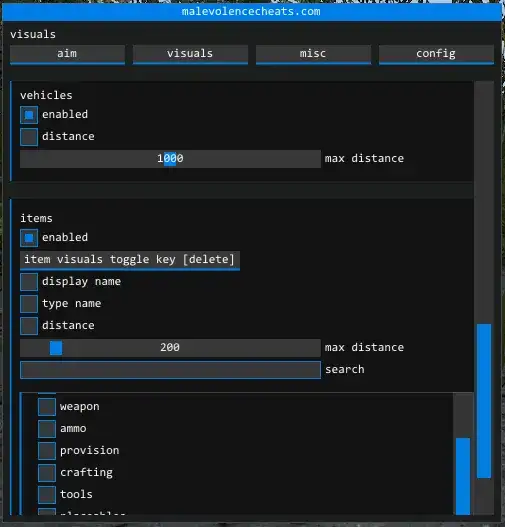Enable the provision category checkbox
The image size is (505, 527).
[x=47, y=451]
